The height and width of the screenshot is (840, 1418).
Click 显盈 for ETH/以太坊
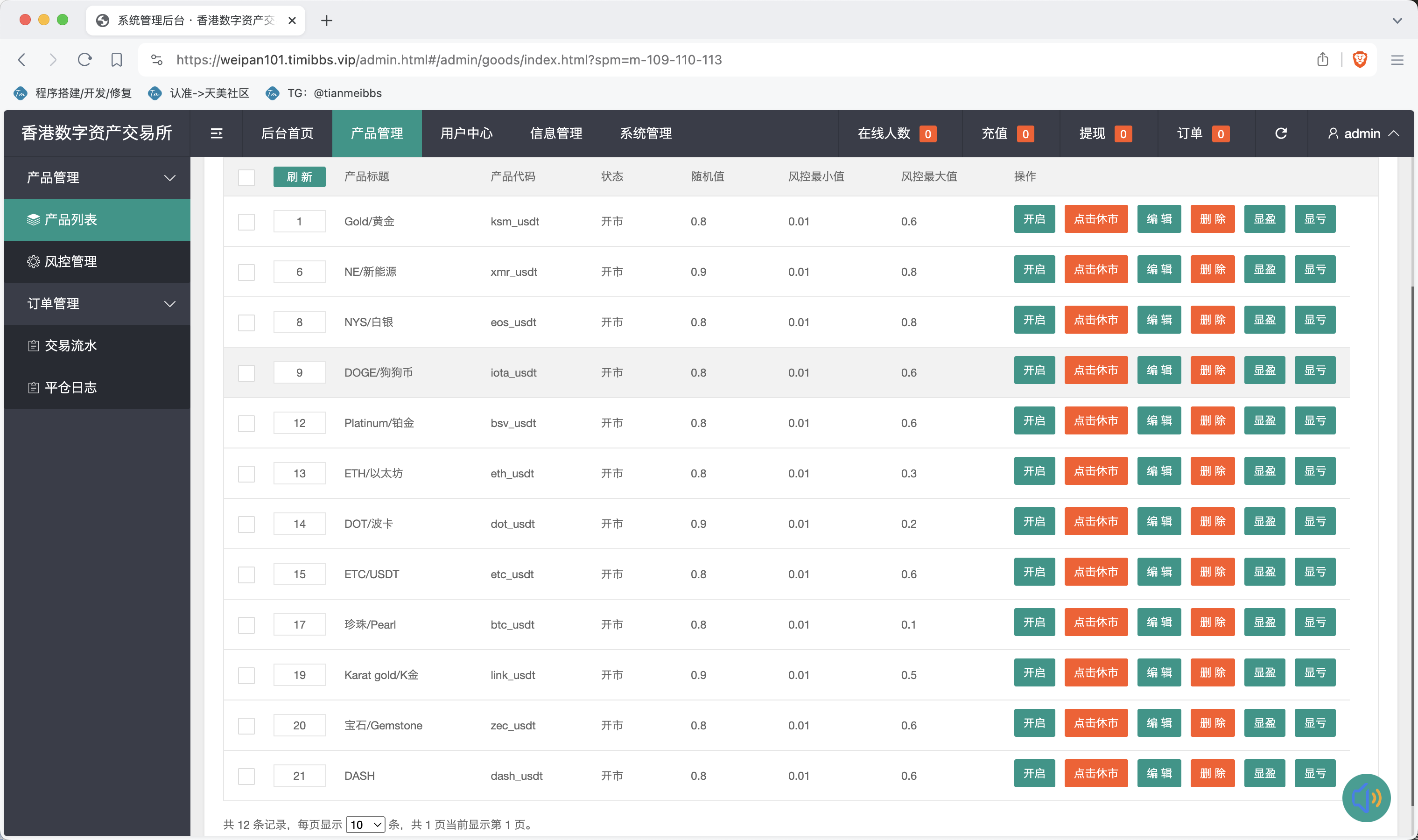point(1264,471)
